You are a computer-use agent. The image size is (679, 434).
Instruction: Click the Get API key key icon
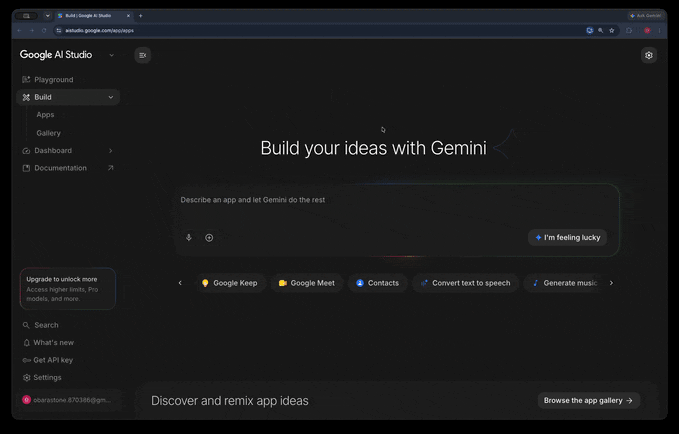point(26,360)
